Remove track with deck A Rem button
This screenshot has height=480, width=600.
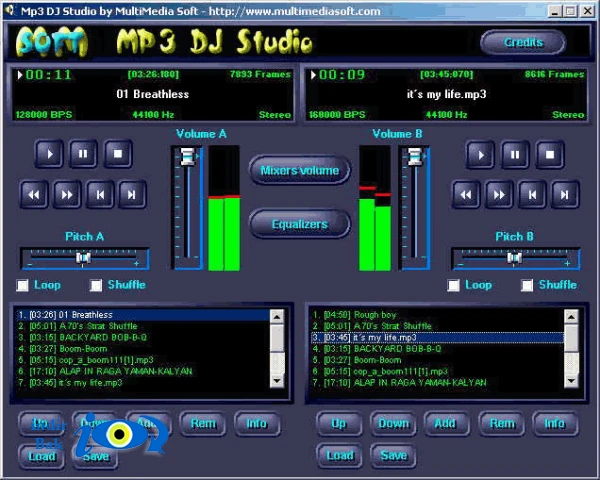[x=203, y=423]
